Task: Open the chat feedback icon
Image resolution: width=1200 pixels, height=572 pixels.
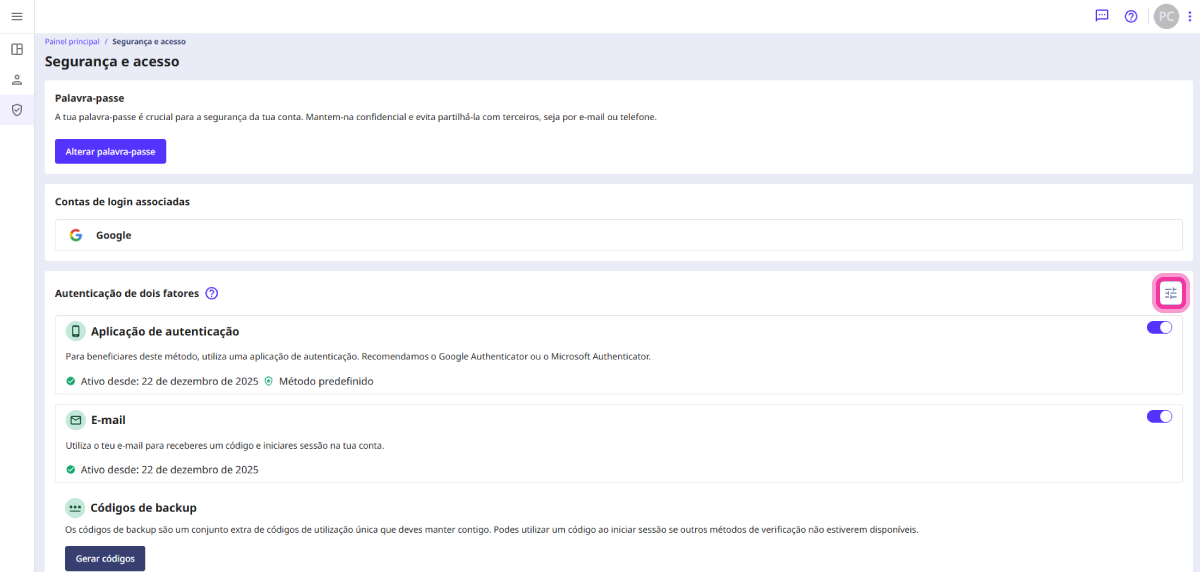Action: [x=1102, y=16]
